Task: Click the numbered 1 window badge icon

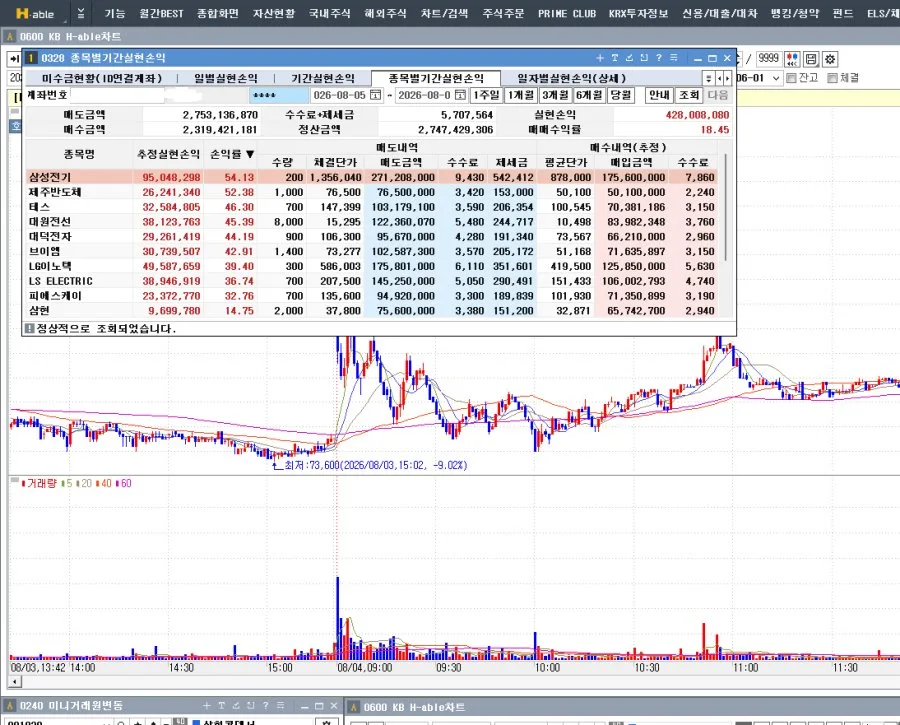Action: coord(31,58)
